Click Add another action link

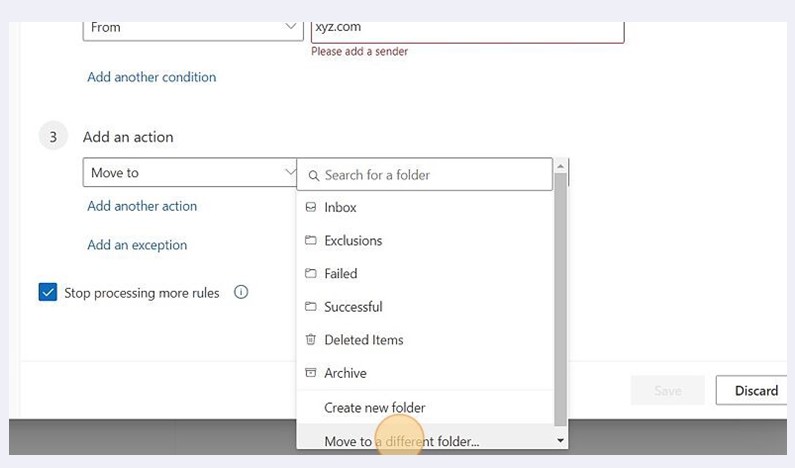click(142, 206)
